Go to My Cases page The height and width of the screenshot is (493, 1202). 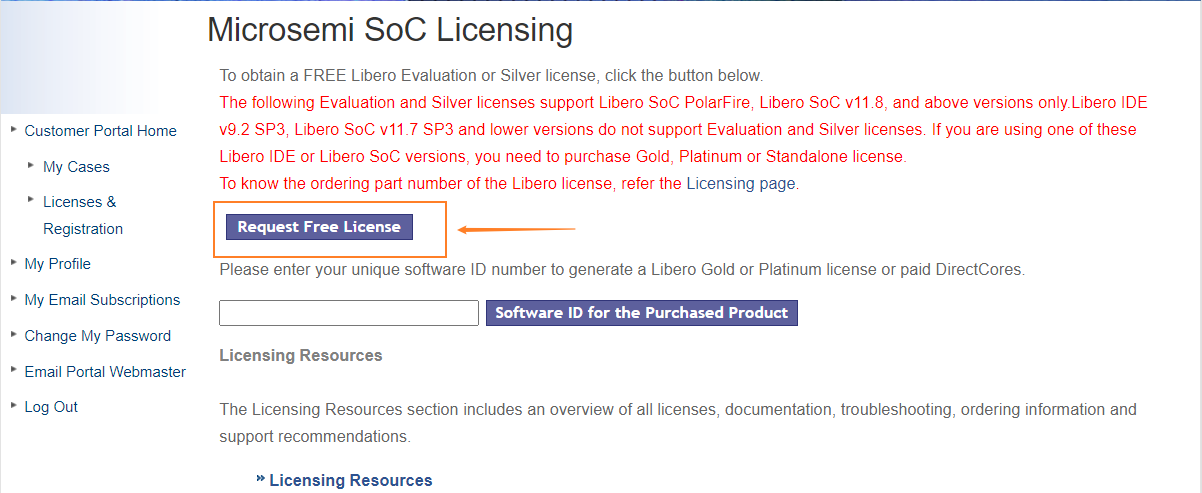tap(76, 167)
